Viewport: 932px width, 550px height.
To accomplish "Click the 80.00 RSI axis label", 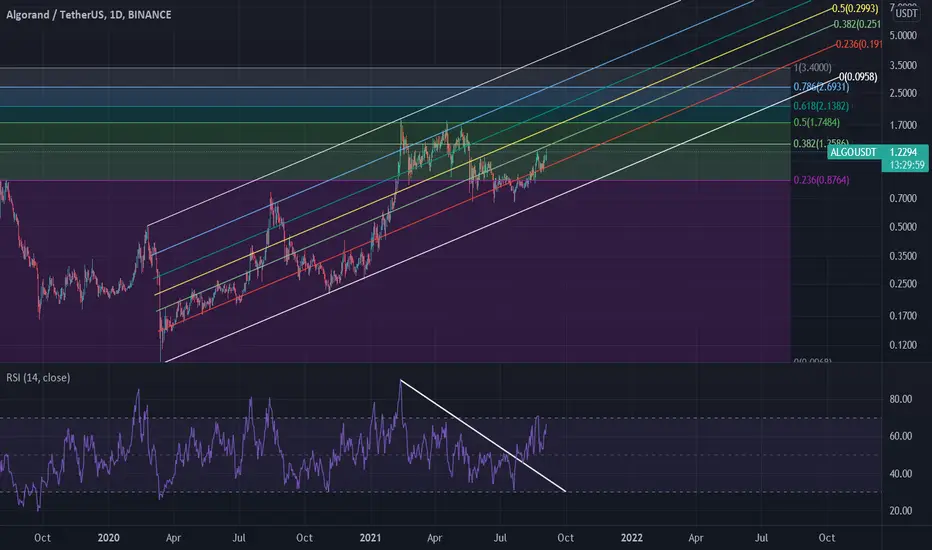I will [900, 399].
